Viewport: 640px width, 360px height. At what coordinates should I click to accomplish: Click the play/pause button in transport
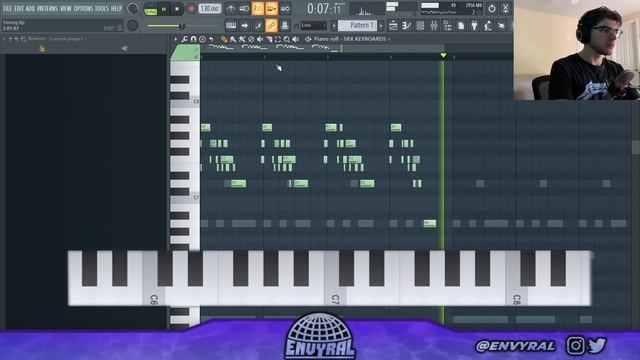click(x=163, y=9)
